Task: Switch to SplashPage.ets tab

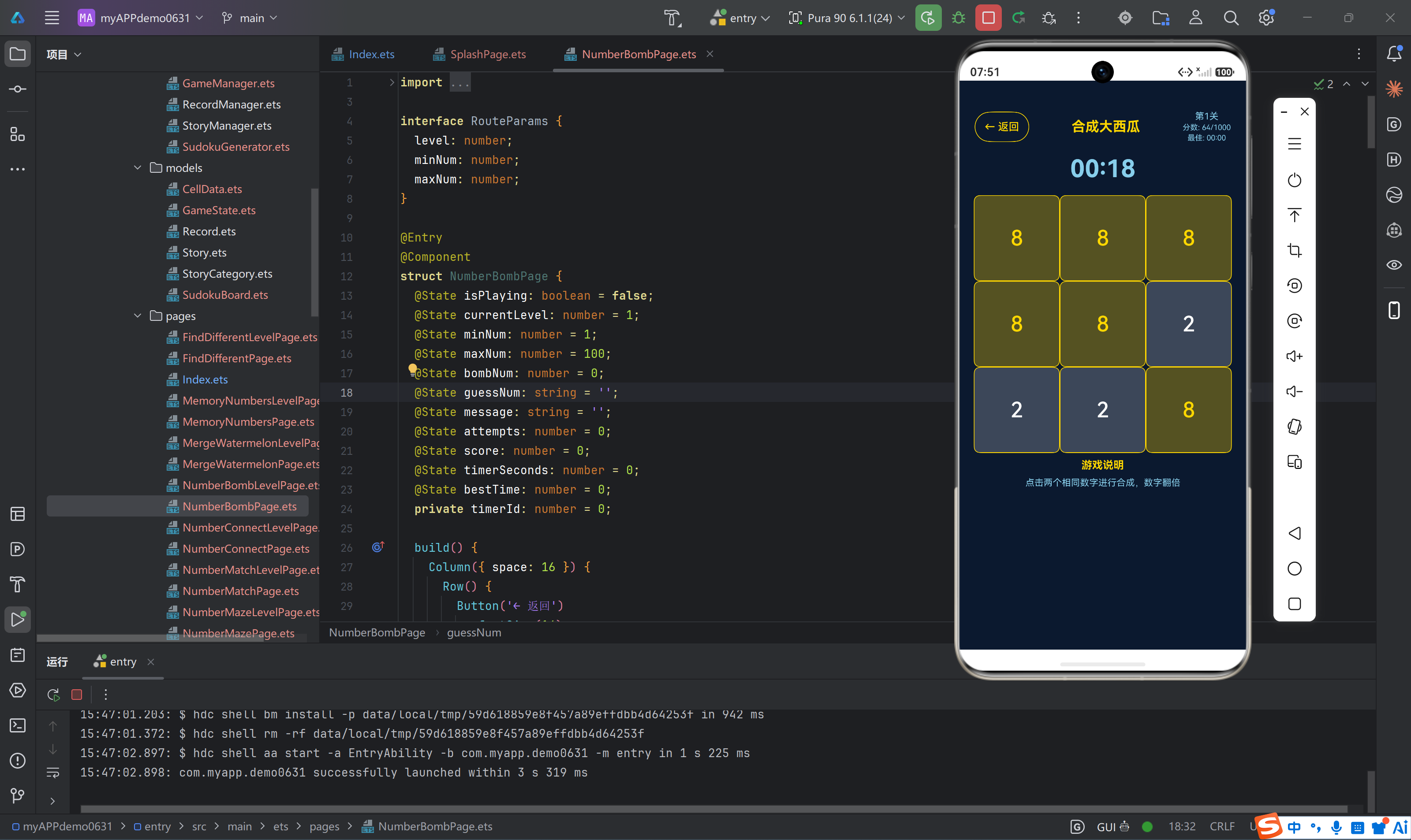Action: pos(480,54)
